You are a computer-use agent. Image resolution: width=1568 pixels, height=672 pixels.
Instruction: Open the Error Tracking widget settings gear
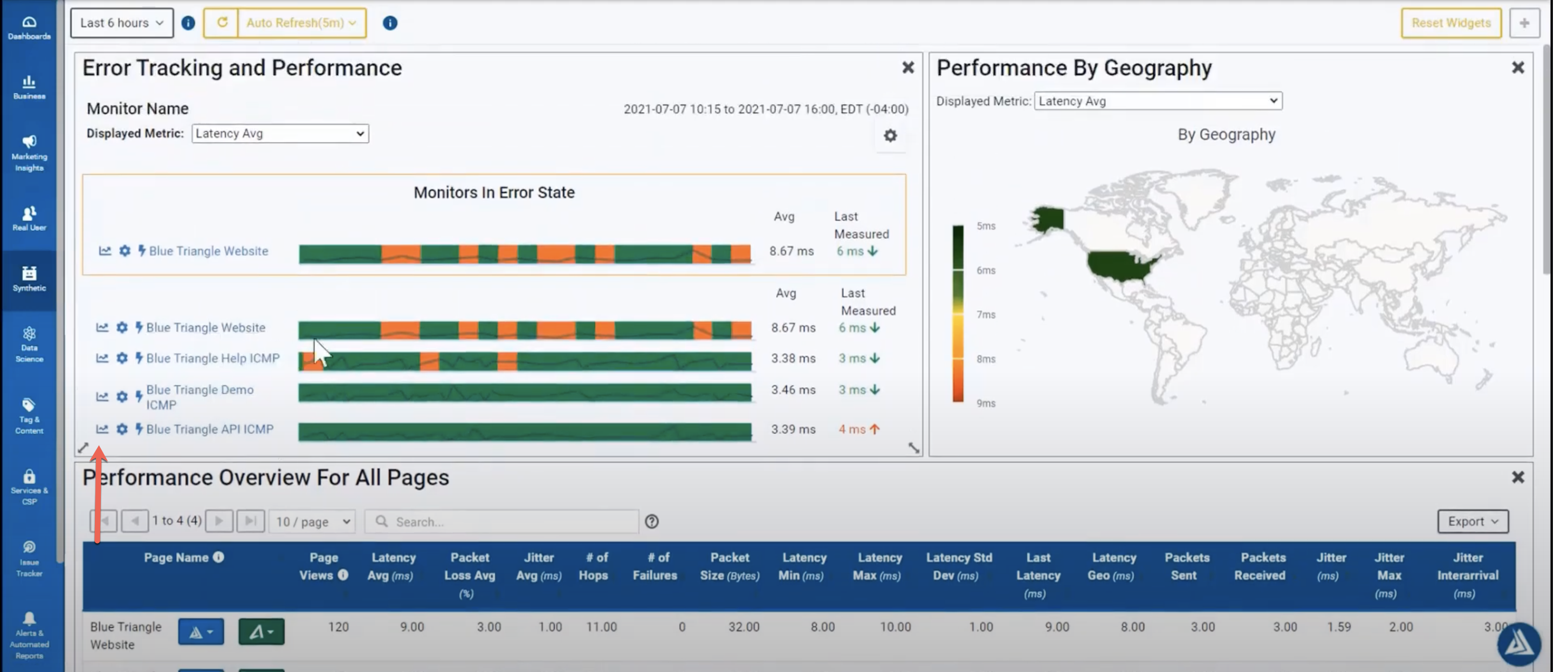point(890,135)
